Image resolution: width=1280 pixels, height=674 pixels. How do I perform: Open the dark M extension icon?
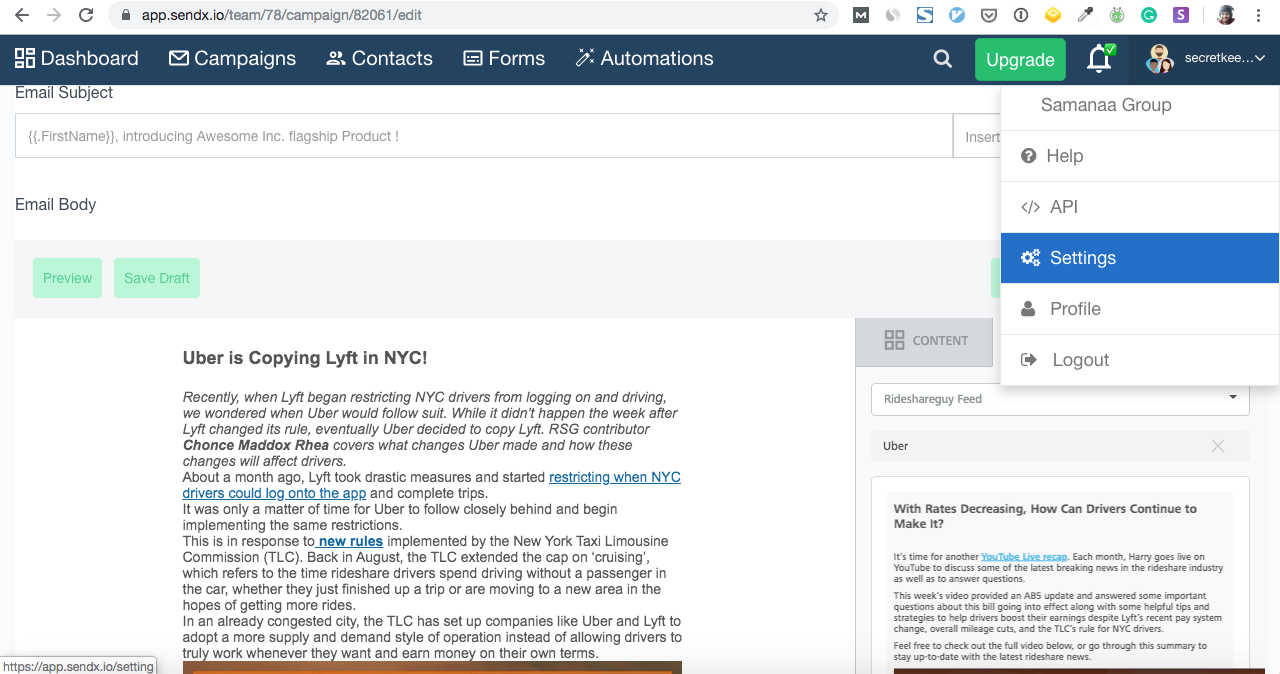pyautogui.click(x=861, y=15)
